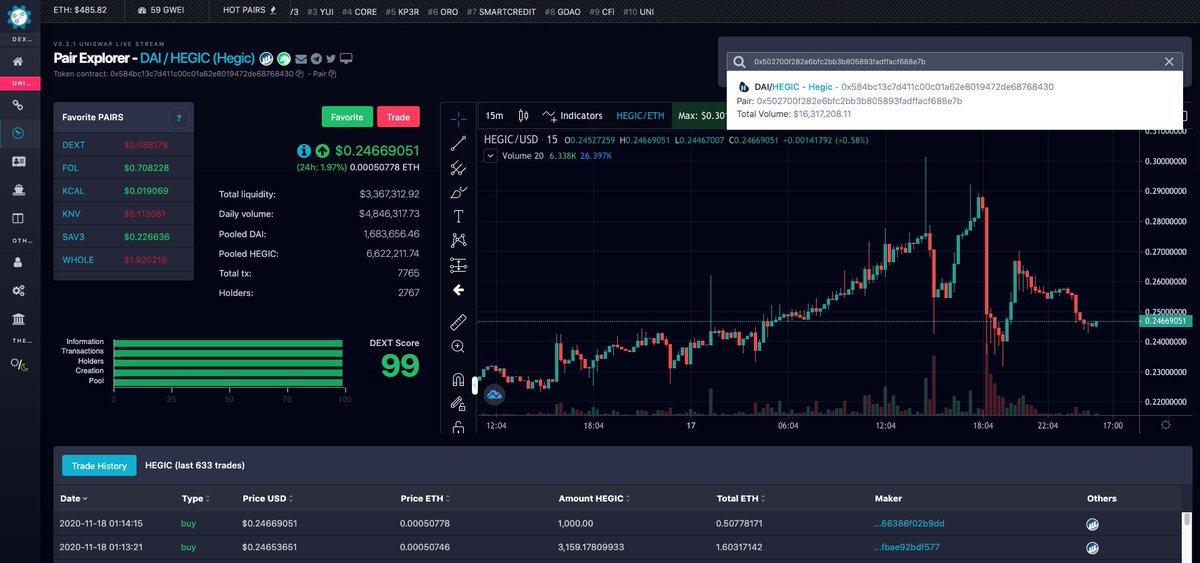The image size is (1200, 563).
Task: Open the Trade History tab
Action: point(99,465)
